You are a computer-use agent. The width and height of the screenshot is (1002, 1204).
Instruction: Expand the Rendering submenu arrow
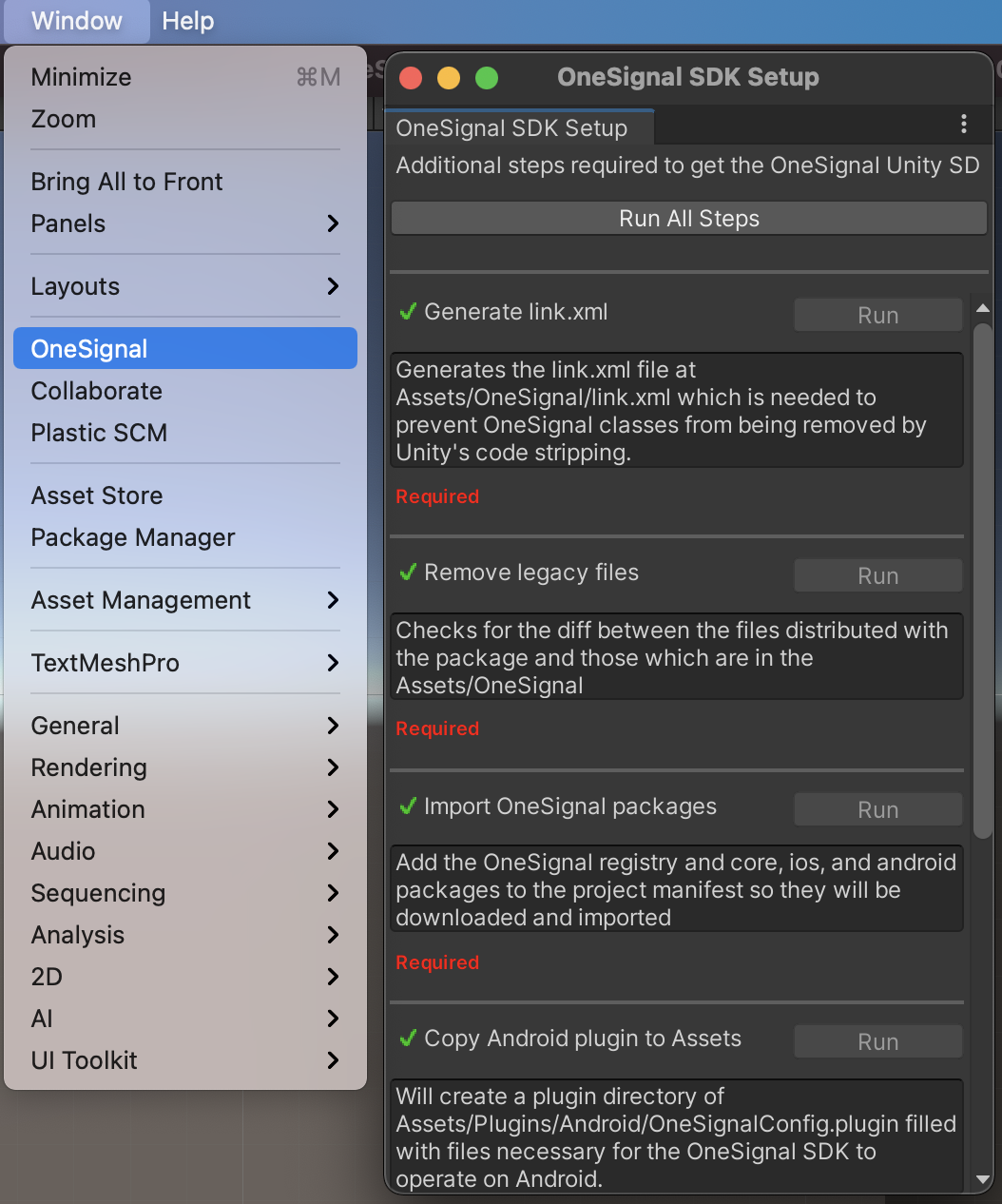[333, 767]
